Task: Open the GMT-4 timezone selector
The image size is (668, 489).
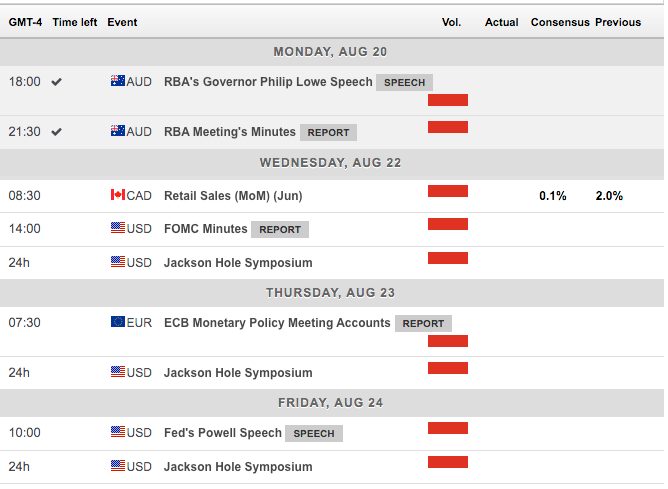Action: tap(24, 22)
